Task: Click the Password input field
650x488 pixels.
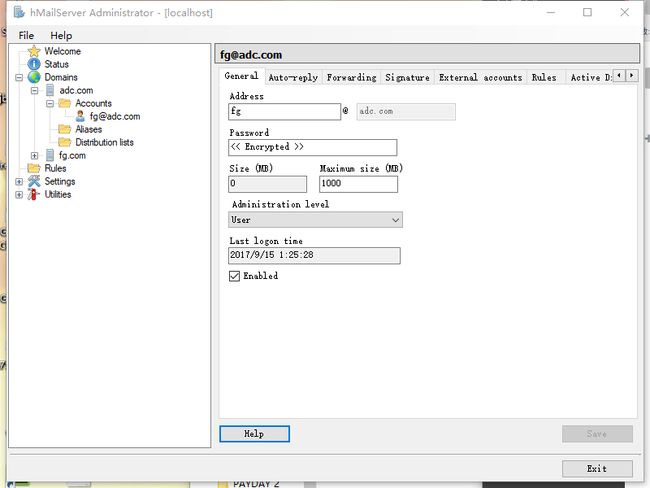Action: pos(313,147)
